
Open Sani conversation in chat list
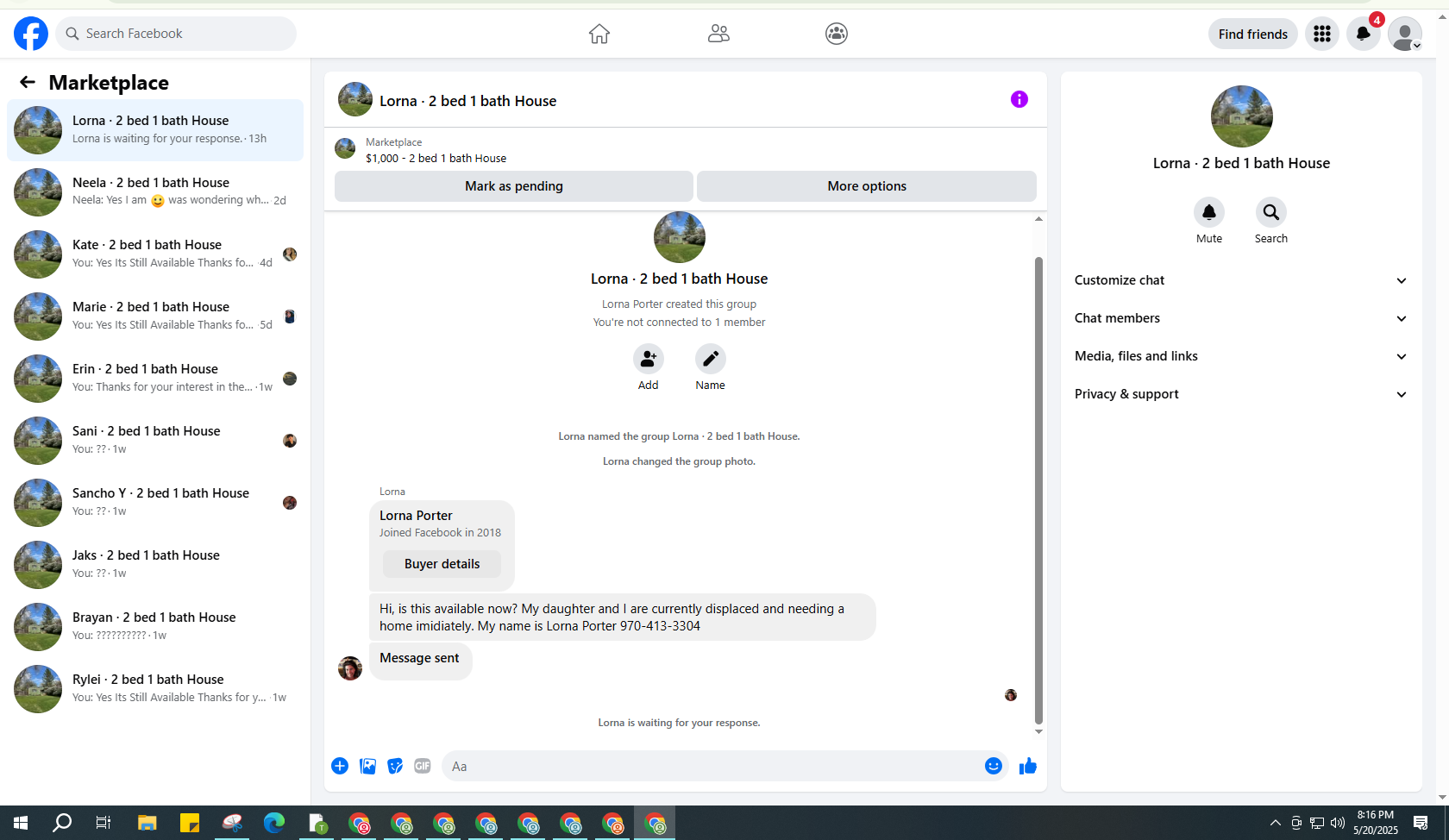[155, 441]
